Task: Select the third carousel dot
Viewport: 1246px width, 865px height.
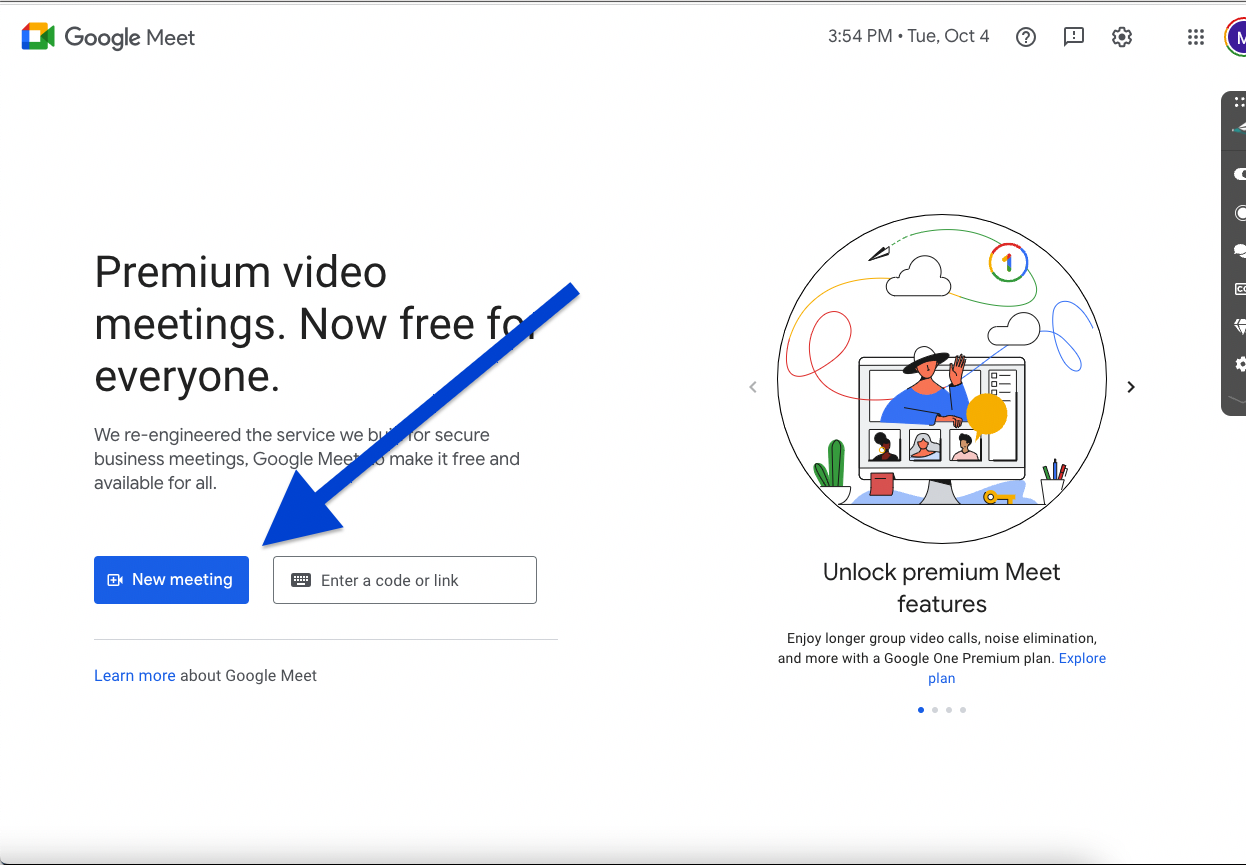Action: pyautogui.click(x=949, y=710)
